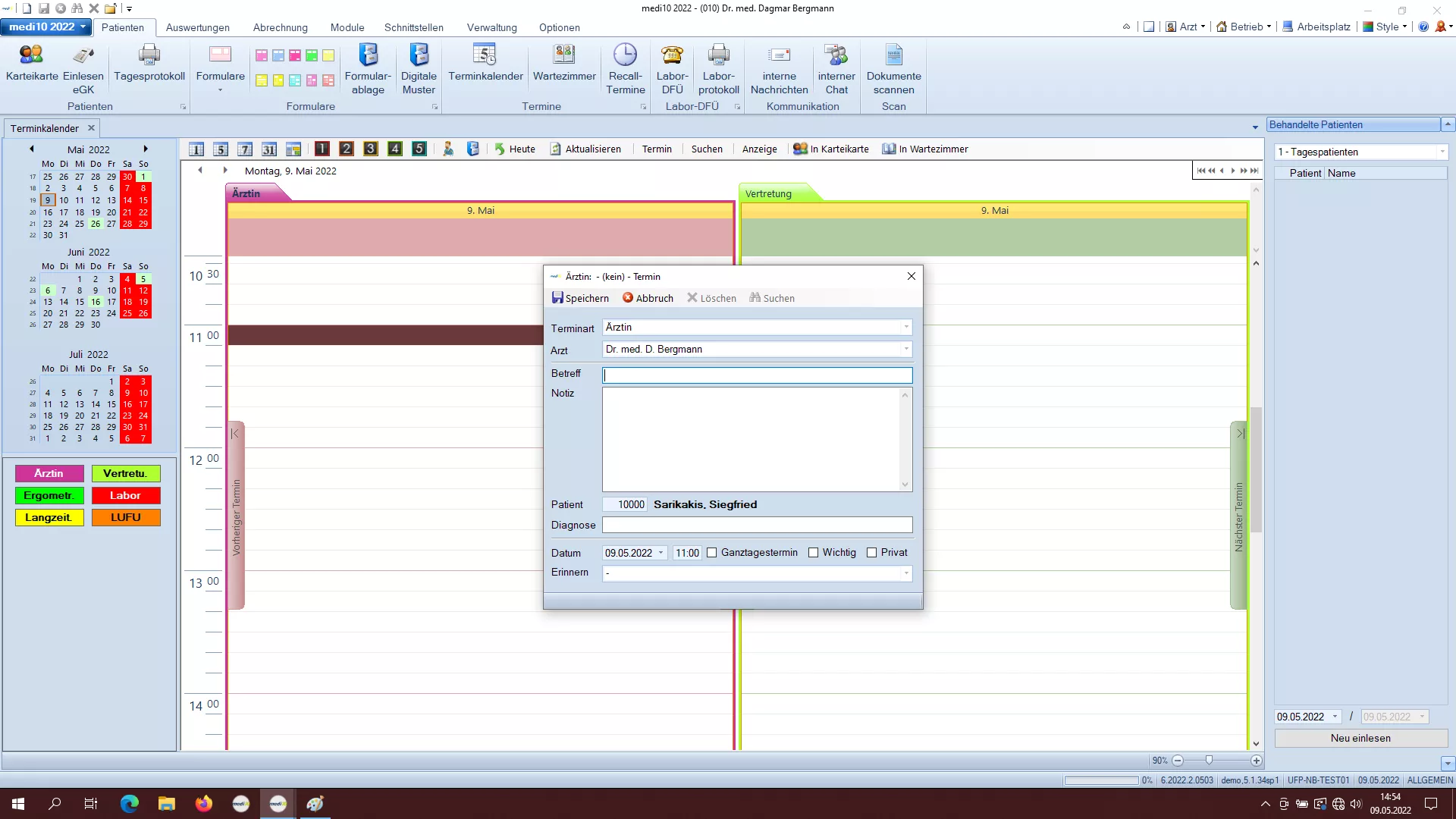The image size is (1456, 819).
Task: Toggle the Ärztin calendar category button
Action: pos(49,473)
